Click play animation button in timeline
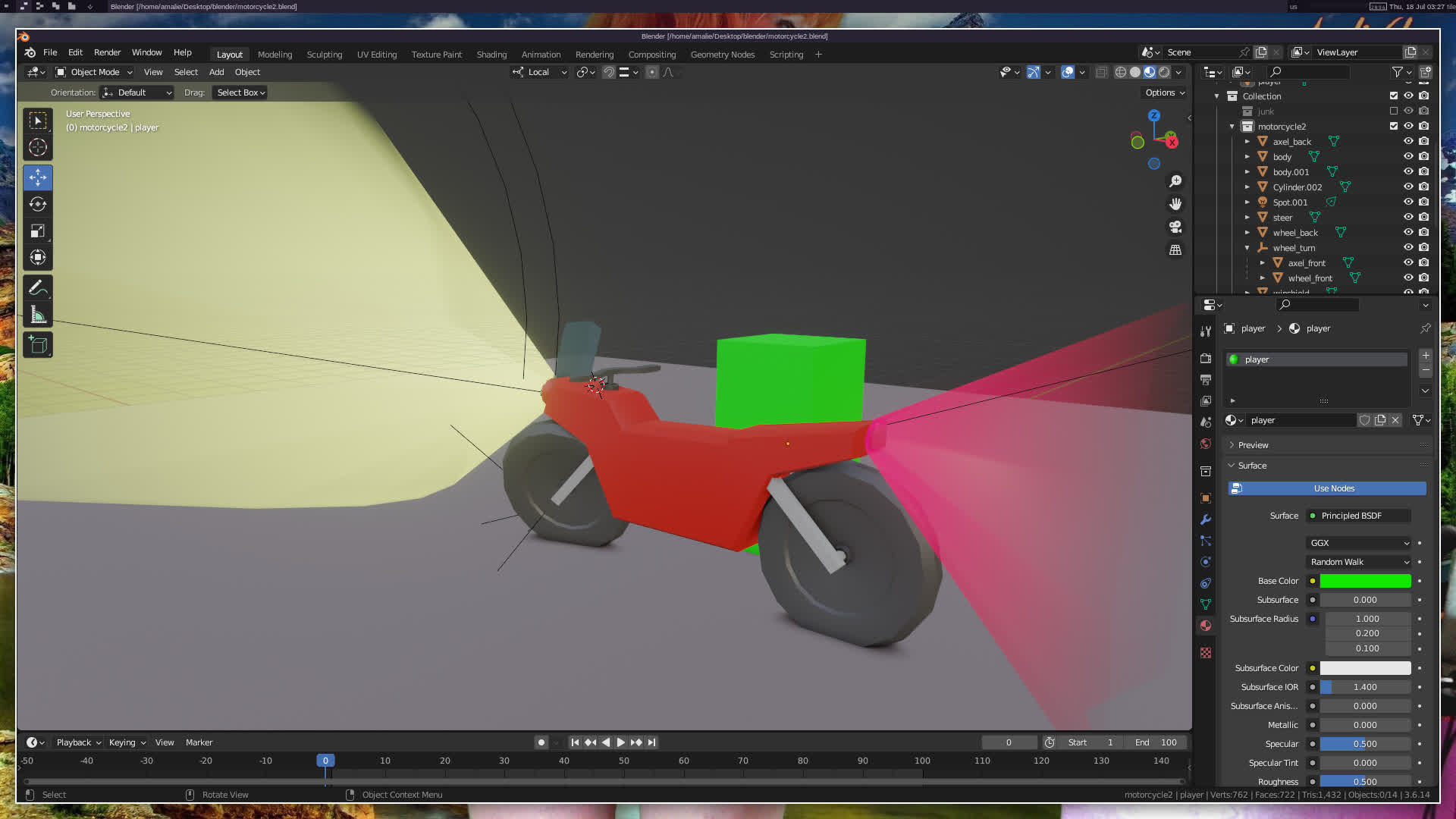 621,742
